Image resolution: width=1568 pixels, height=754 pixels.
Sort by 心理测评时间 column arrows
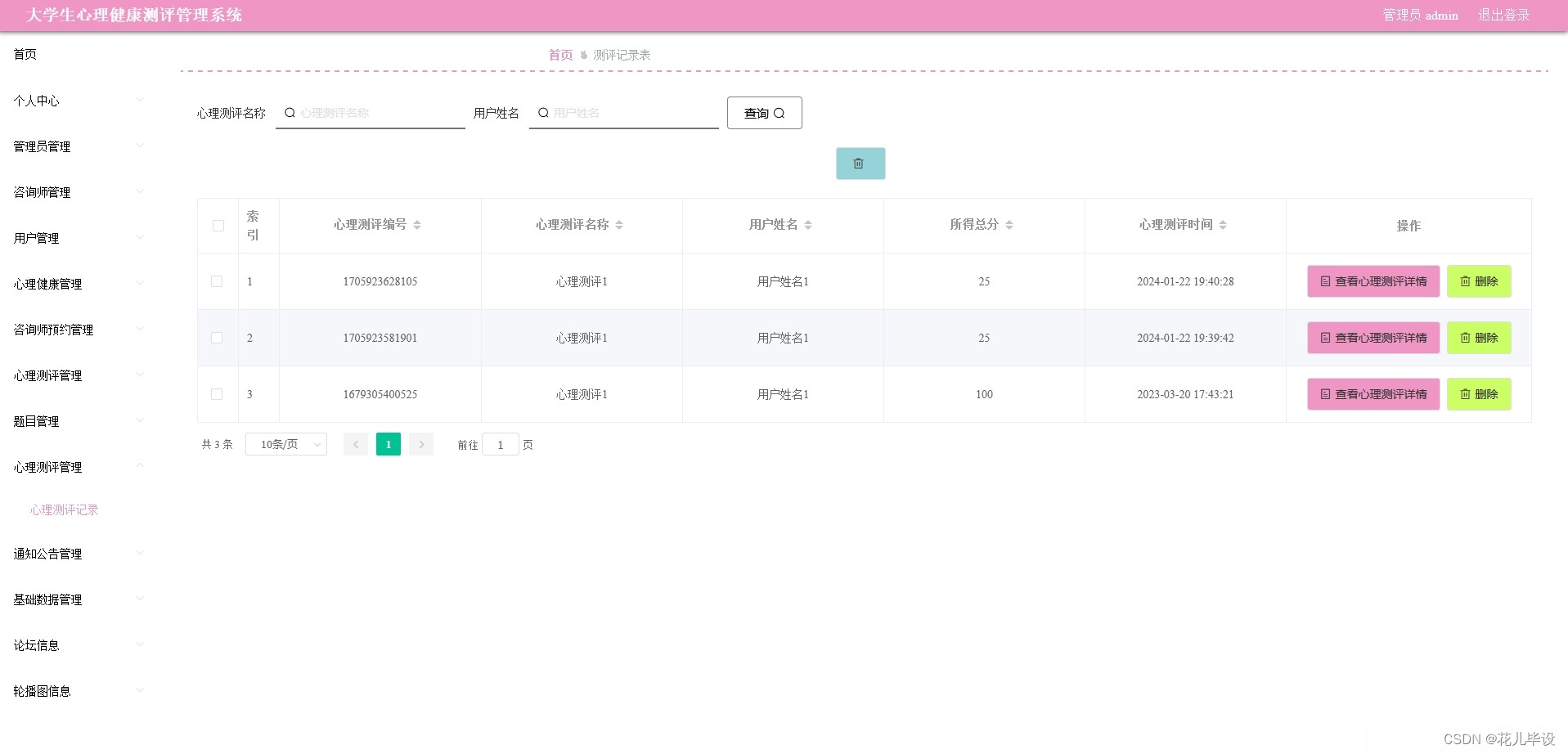tap(1223, 225)
